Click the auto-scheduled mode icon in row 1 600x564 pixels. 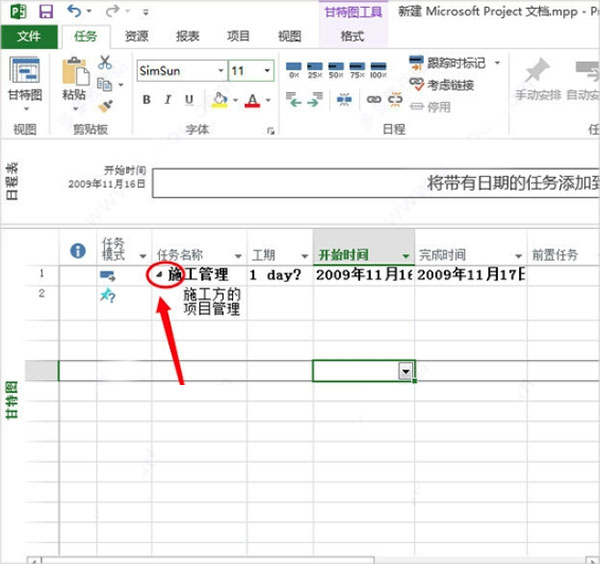click(108, 275)
